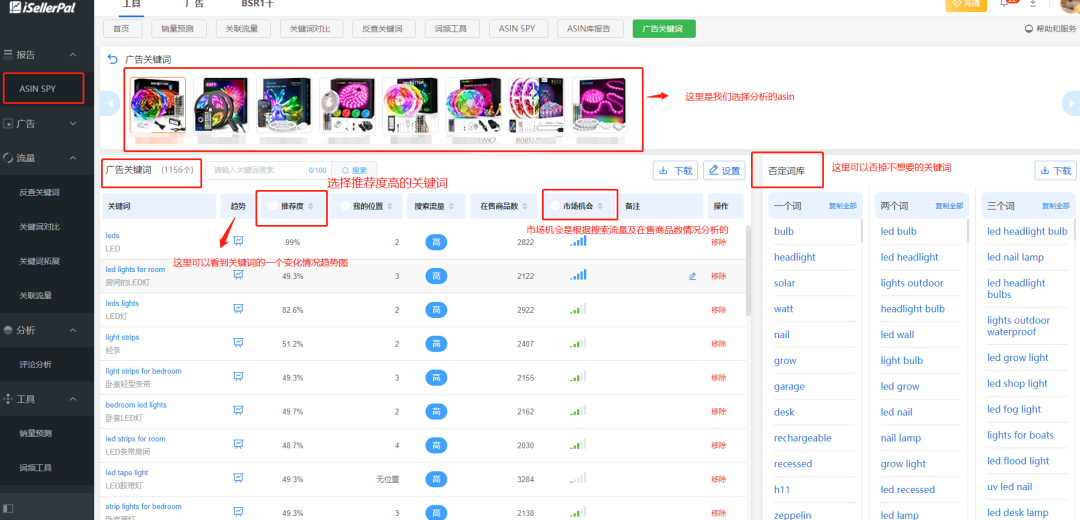Toggle the 推荐度 column radio circle
This screenshot has width=1080, height=520.
coord(273,206)
